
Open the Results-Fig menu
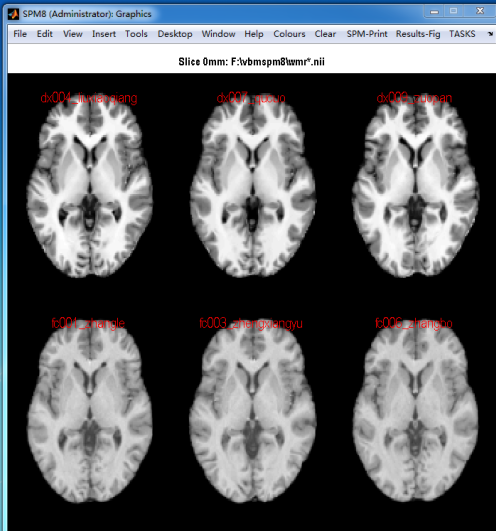pyautogui.click(x=418, y=34)
